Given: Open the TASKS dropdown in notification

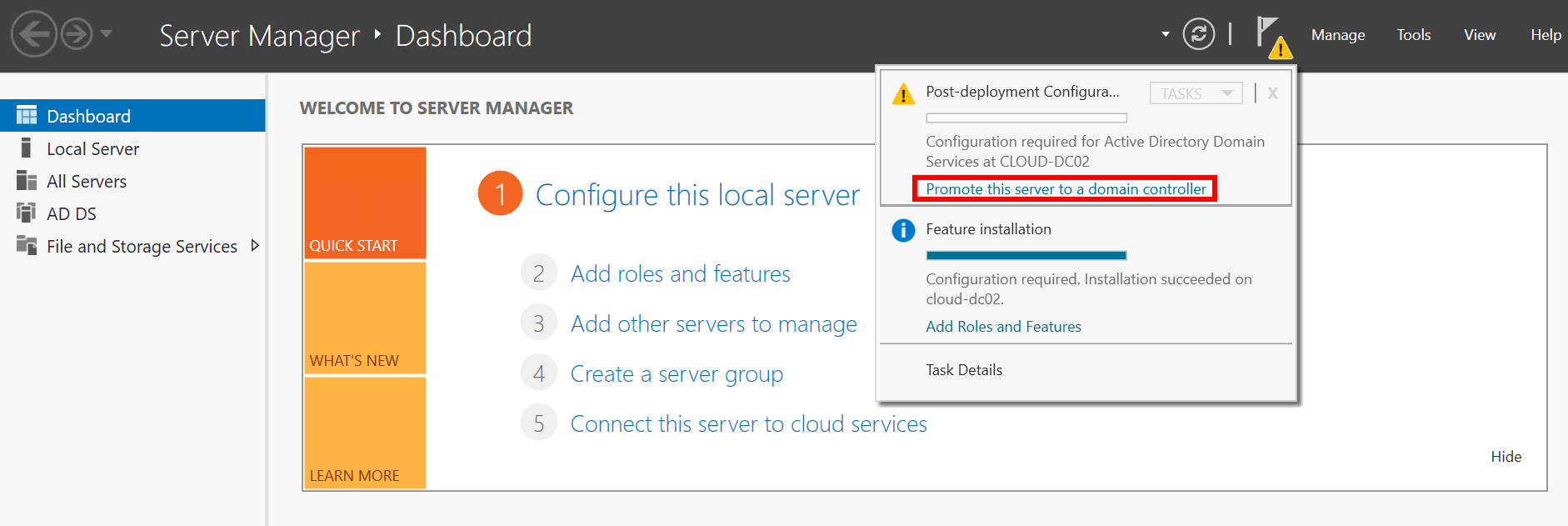Looking at the screenshot, I should click(x=1196, y=93).
